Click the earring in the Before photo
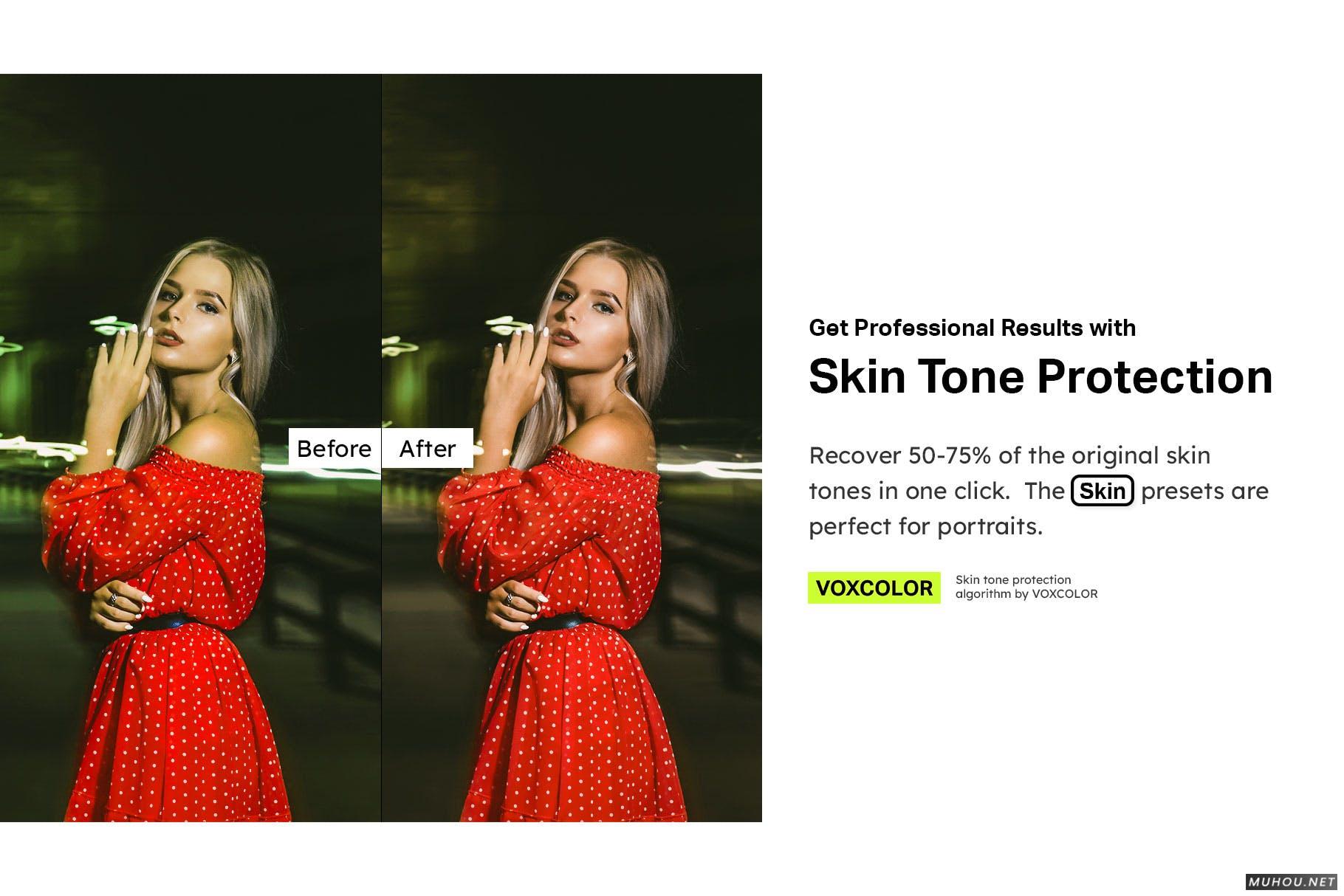 [235, 356]
